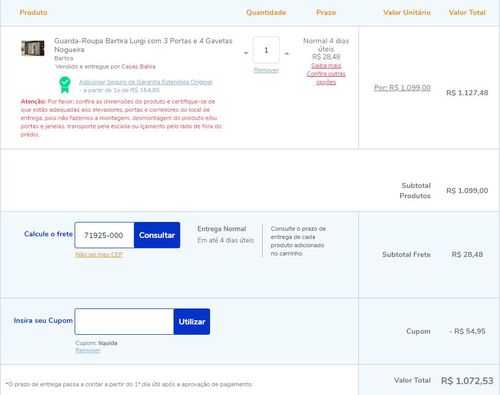Click the Subtotal Frete value R$ 28,48
The height and width of the screenshot is (395, 500).
pyautogui.click(x=467, y=254)
